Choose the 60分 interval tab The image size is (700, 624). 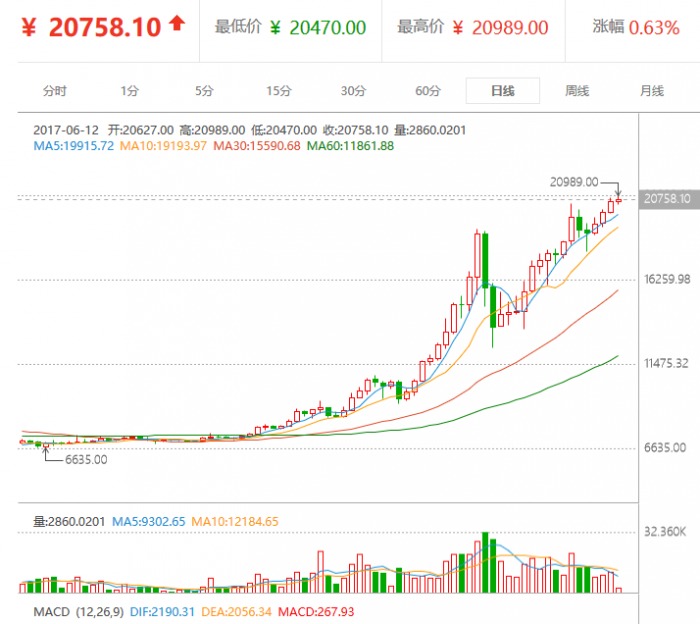[x=428, y=91]
